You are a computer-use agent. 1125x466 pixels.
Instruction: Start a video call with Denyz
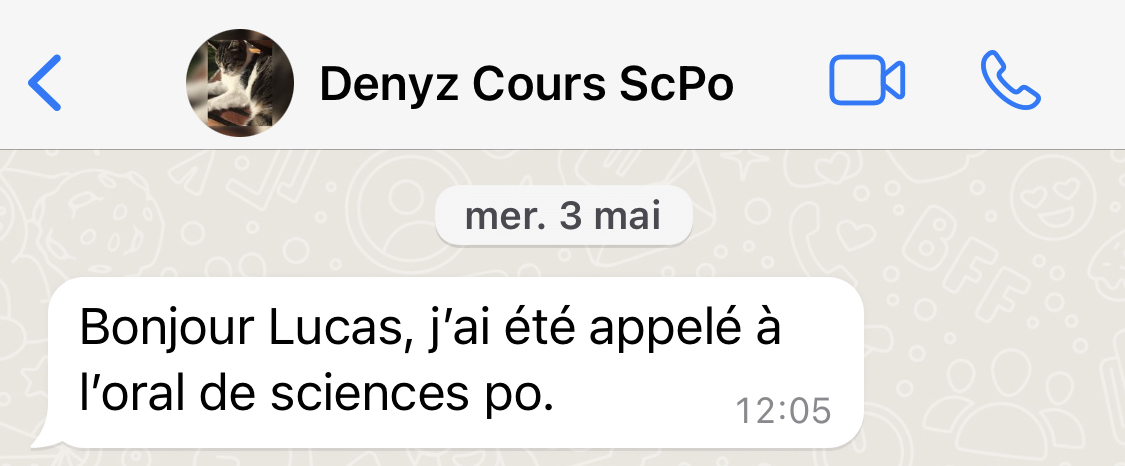(x=867, y=80)
